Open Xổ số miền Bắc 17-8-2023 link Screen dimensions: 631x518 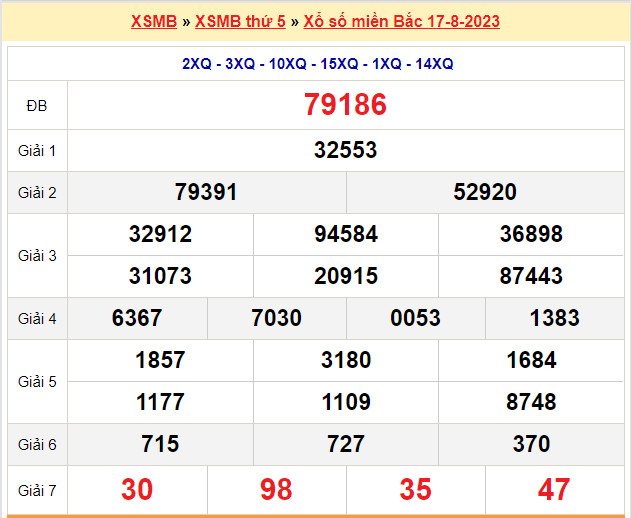[402, 21]
